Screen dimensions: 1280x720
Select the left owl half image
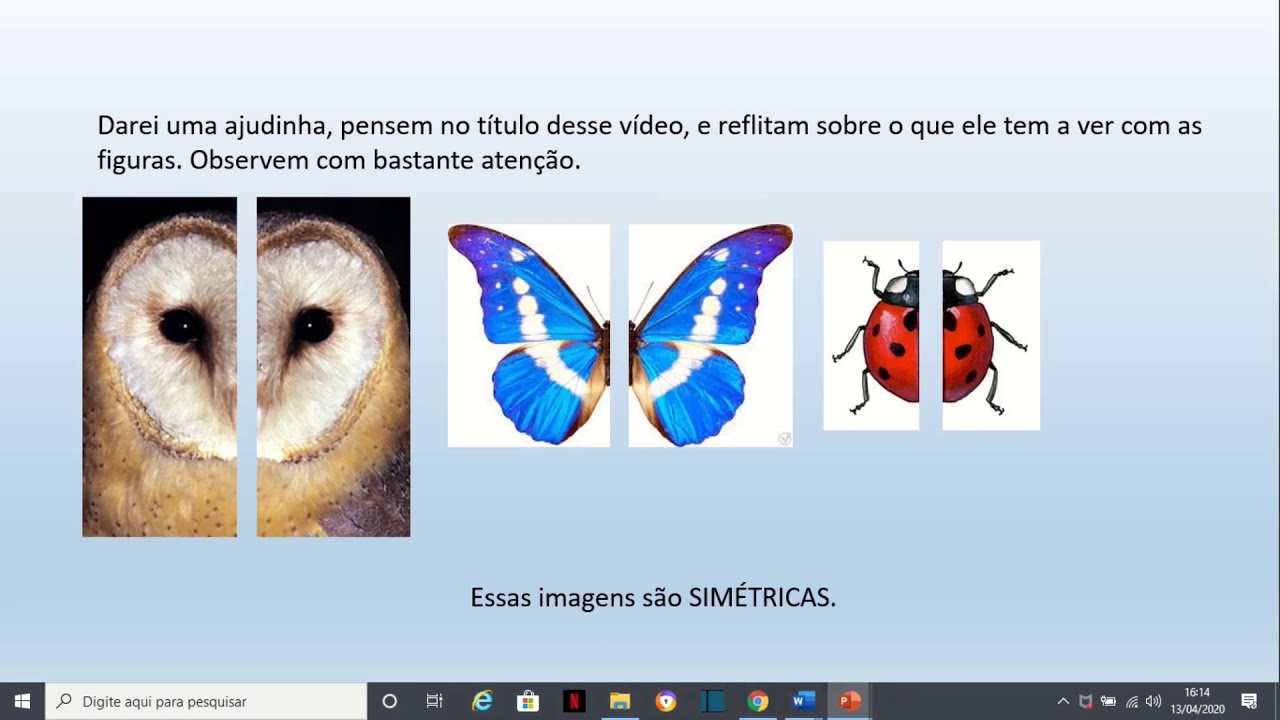[160, 367]
